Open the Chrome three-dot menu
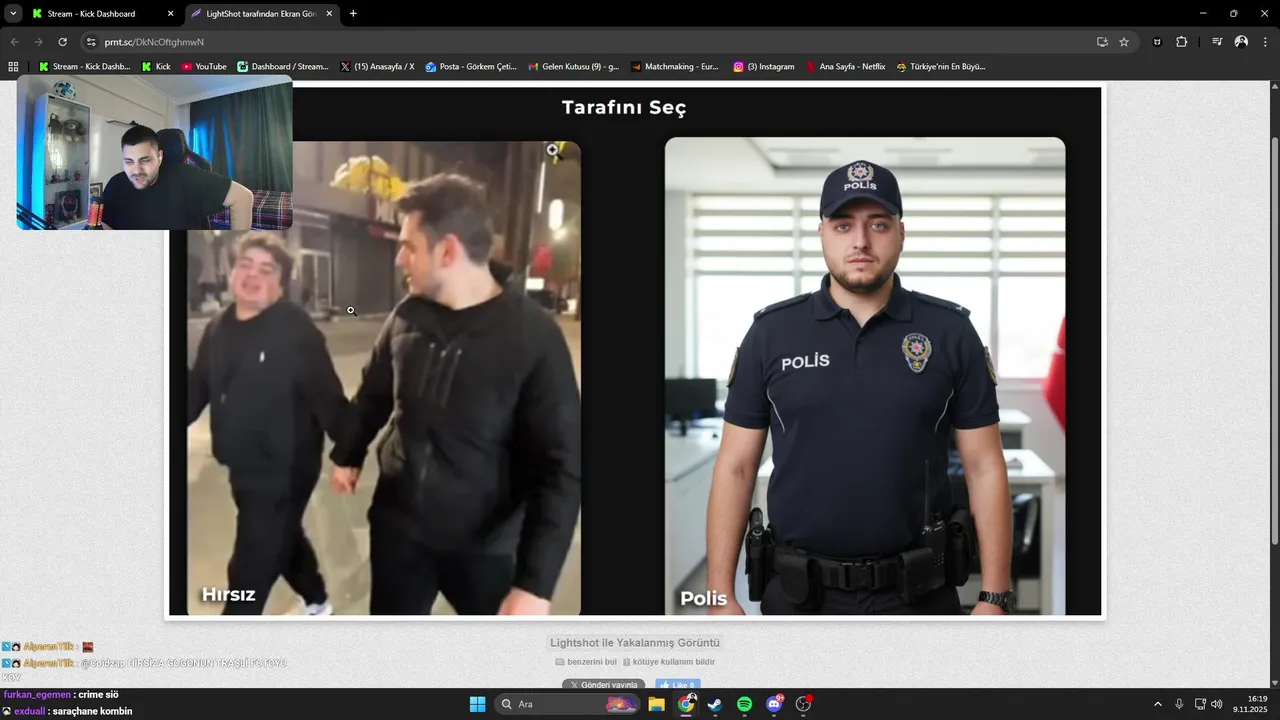 [1265, 42]
